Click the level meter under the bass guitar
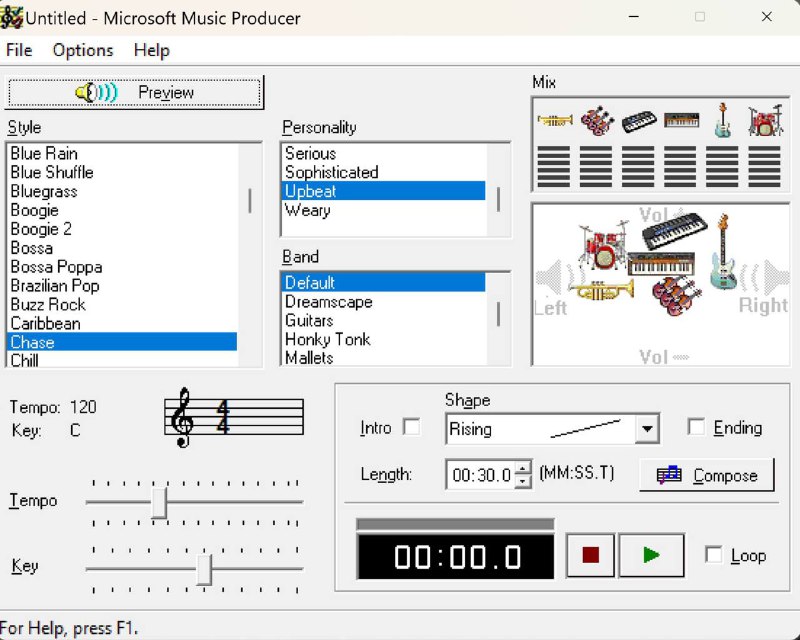The width and height of the screenshot is (800, 640). pos(722,166)
